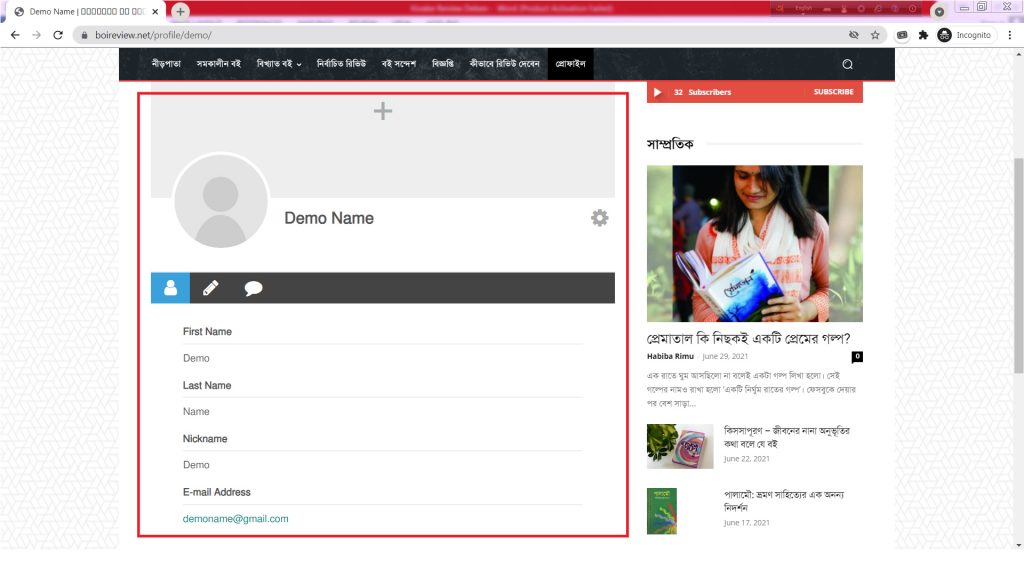The width and height of the screenshot is (1024, 576).
Task: Click the প্রোফাইল menu item
Action: (x=570, y=64)
